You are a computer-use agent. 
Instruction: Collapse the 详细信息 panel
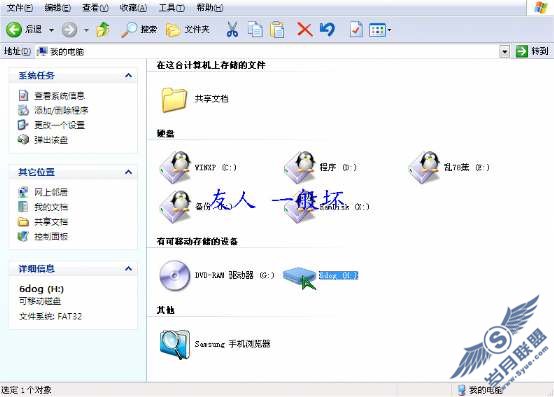coord(128,269)
